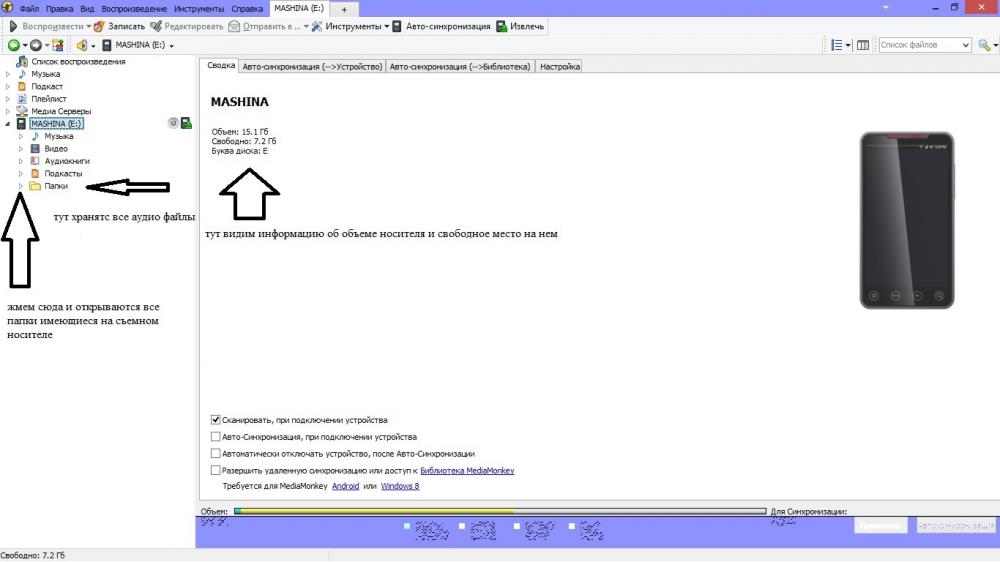Open the view mode dropdown arrow
The image size is (1000, 562).
tap(848, 45)
